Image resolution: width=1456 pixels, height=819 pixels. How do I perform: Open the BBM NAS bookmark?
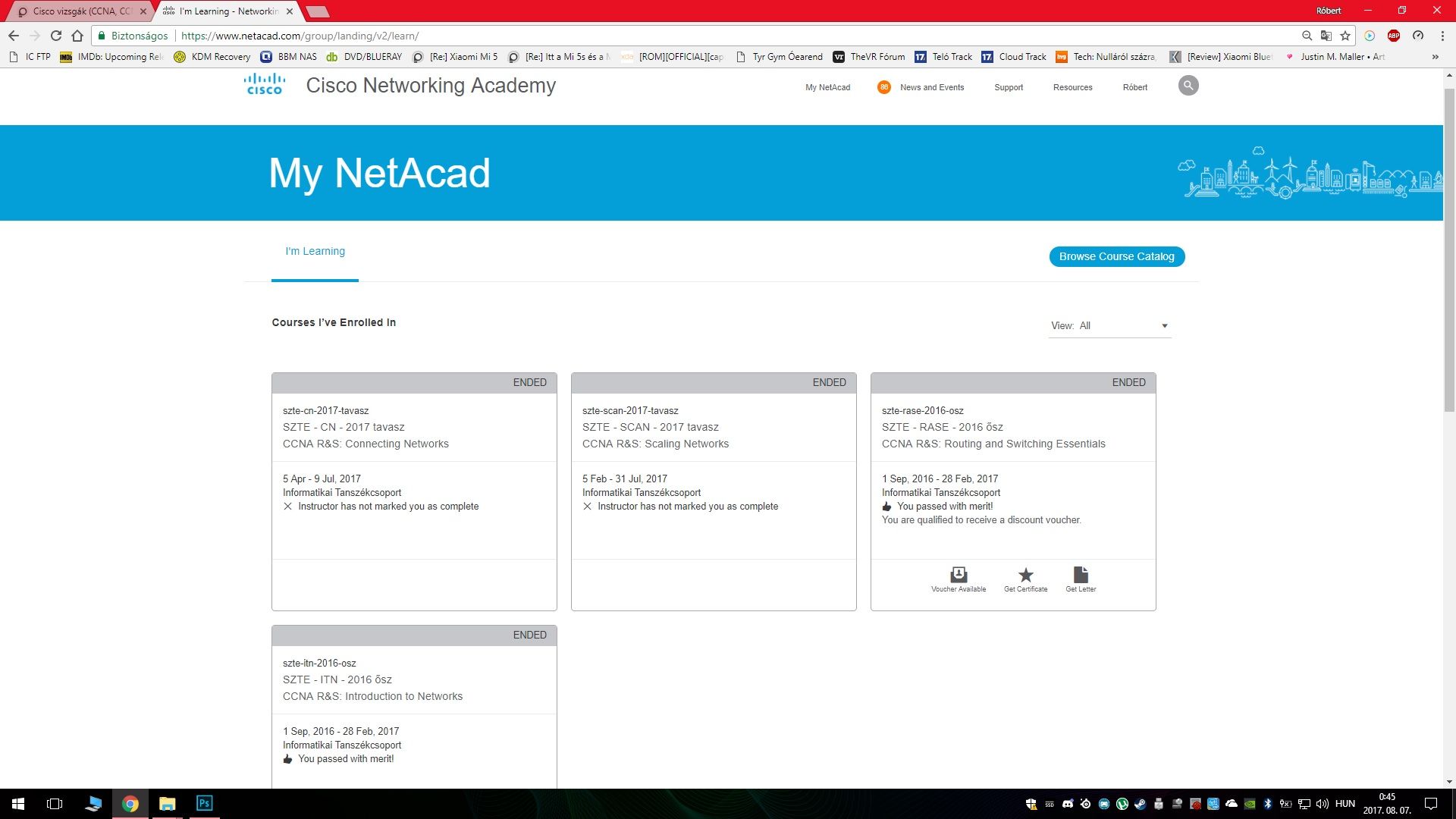coord(288,57)
